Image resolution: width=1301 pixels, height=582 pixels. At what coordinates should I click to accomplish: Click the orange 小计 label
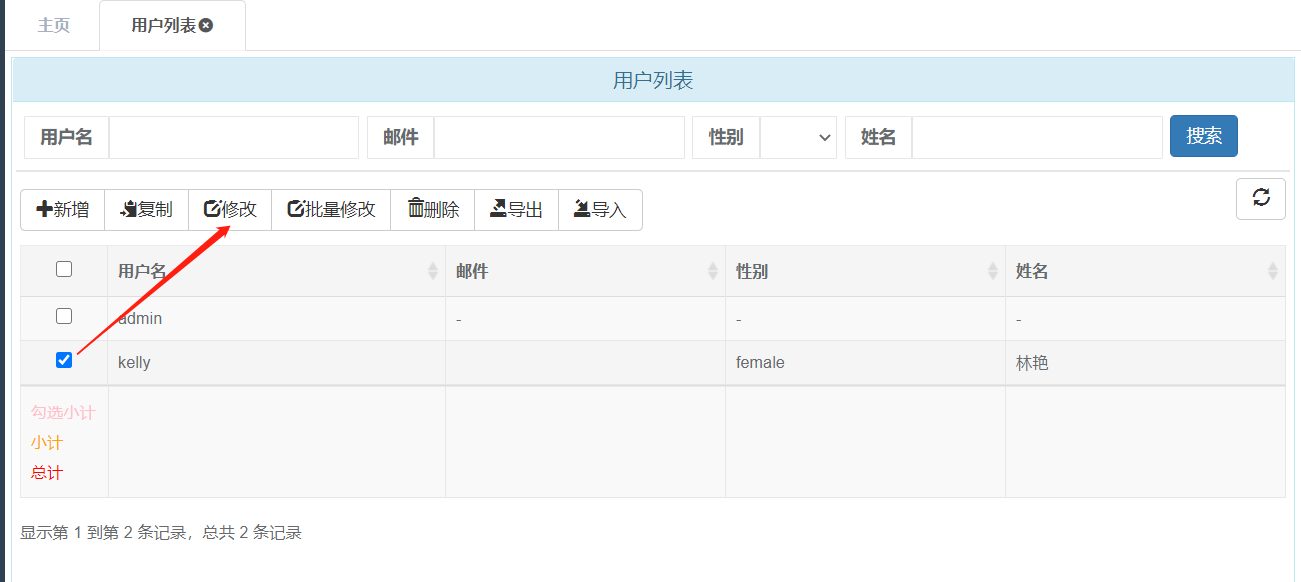47,442
